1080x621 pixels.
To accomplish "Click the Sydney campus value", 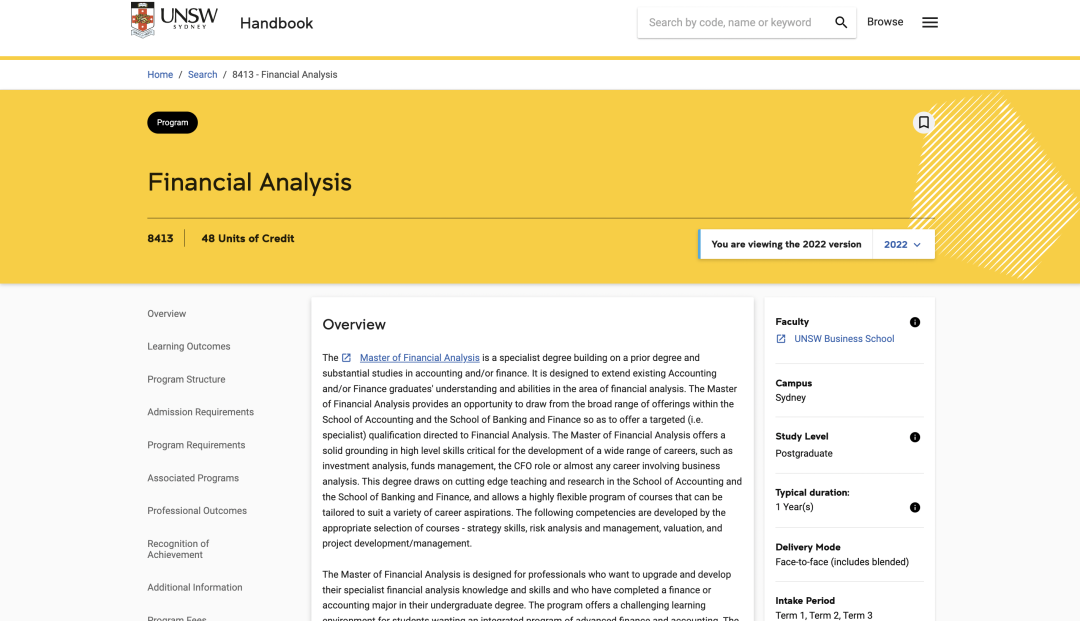I will (x=791, y=398).
